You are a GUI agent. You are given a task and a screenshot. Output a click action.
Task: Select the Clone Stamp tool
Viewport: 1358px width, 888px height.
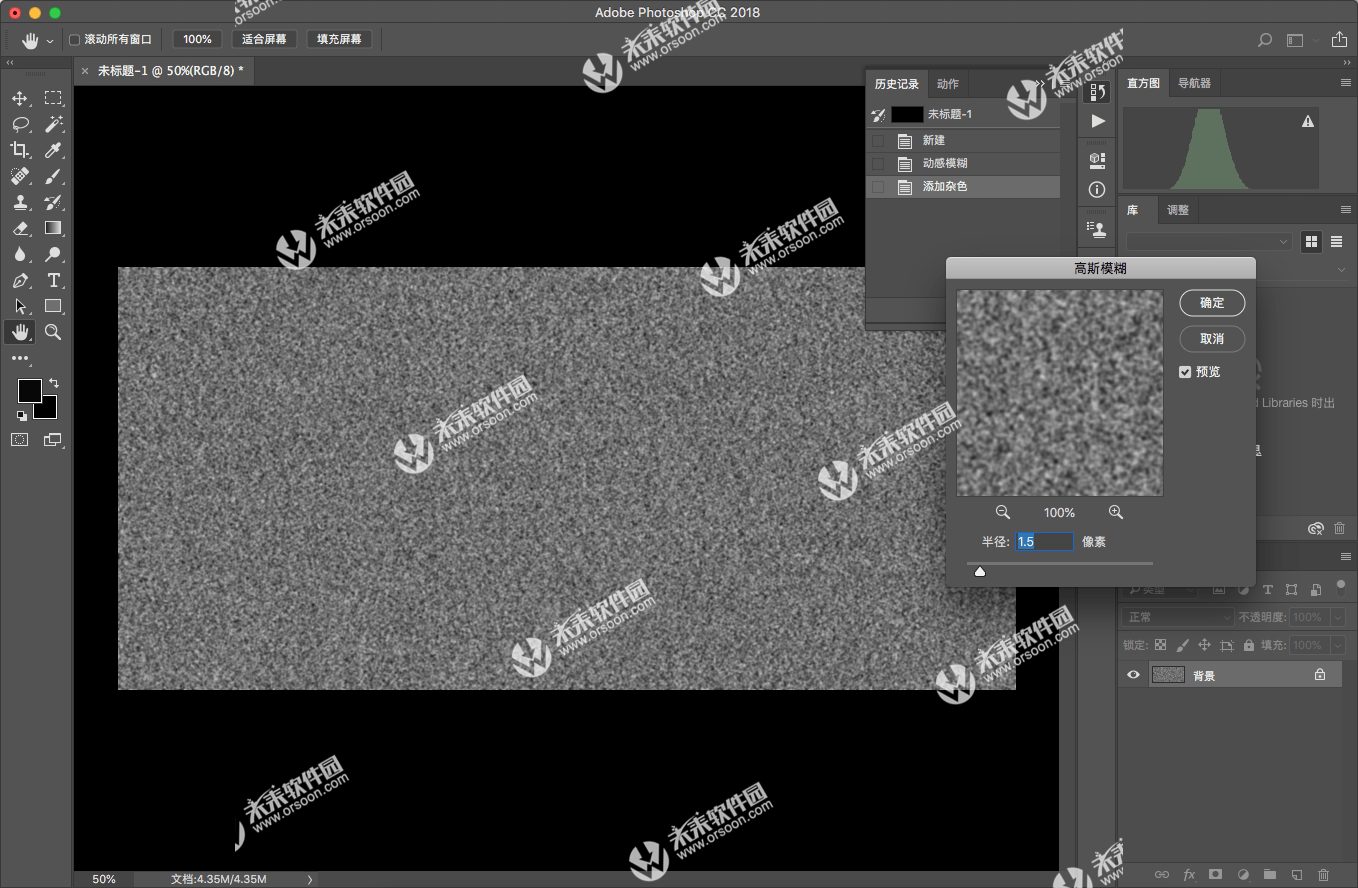point(19,202)
